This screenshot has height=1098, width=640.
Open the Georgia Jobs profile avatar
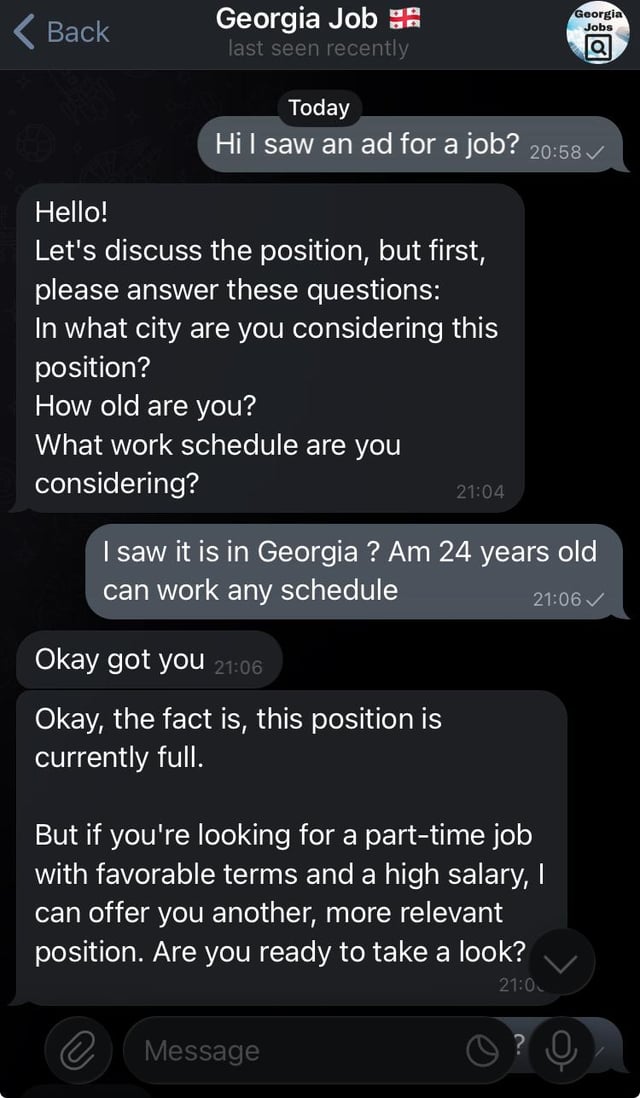coord(597,33)
